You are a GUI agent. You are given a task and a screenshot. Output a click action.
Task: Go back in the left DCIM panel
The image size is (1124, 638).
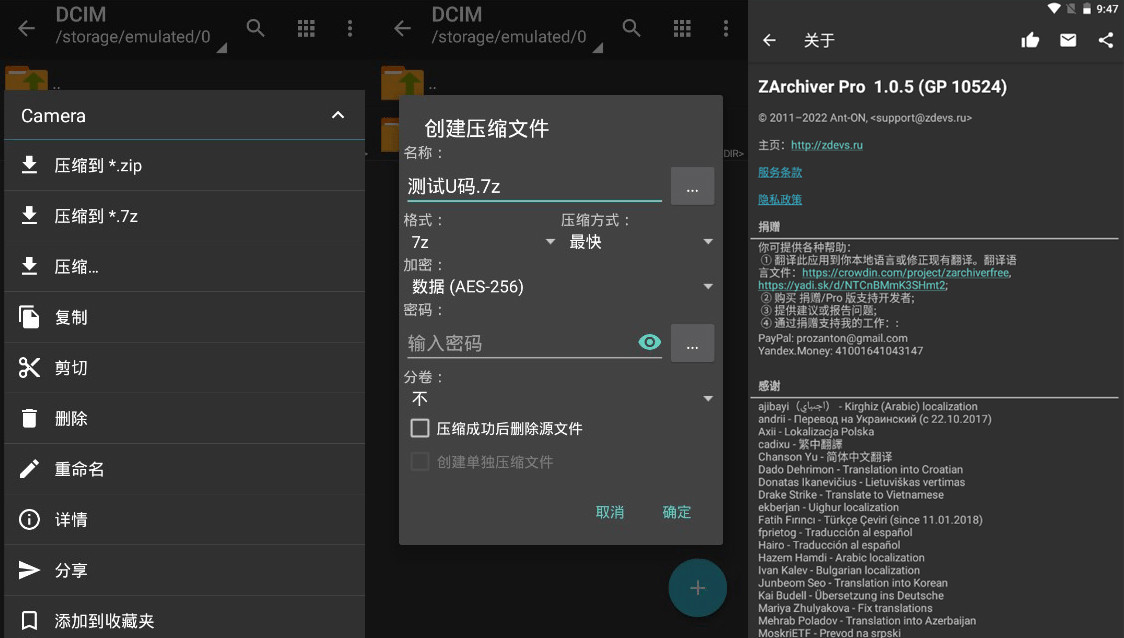pos(27,28)
